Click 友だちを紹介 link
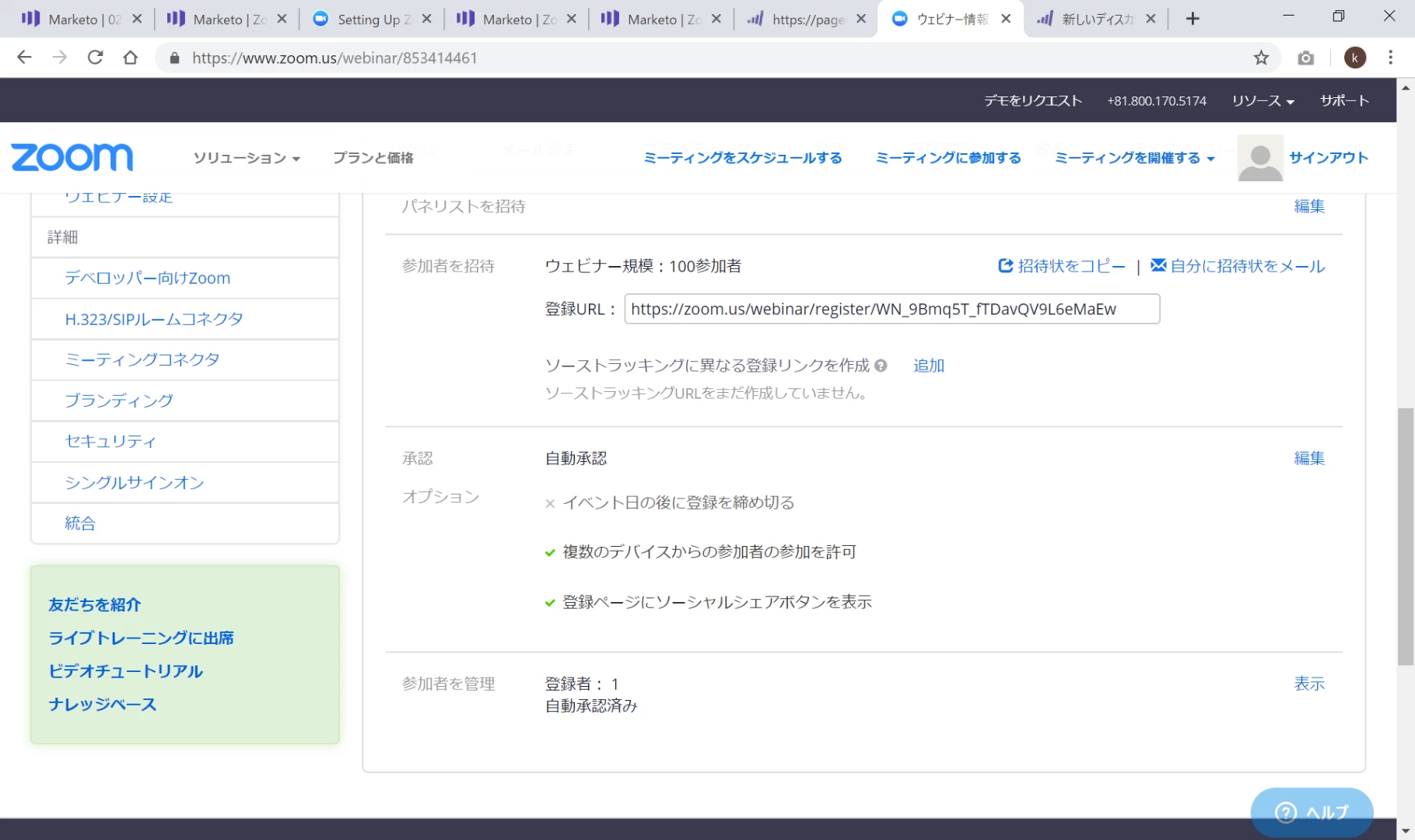 95,604
